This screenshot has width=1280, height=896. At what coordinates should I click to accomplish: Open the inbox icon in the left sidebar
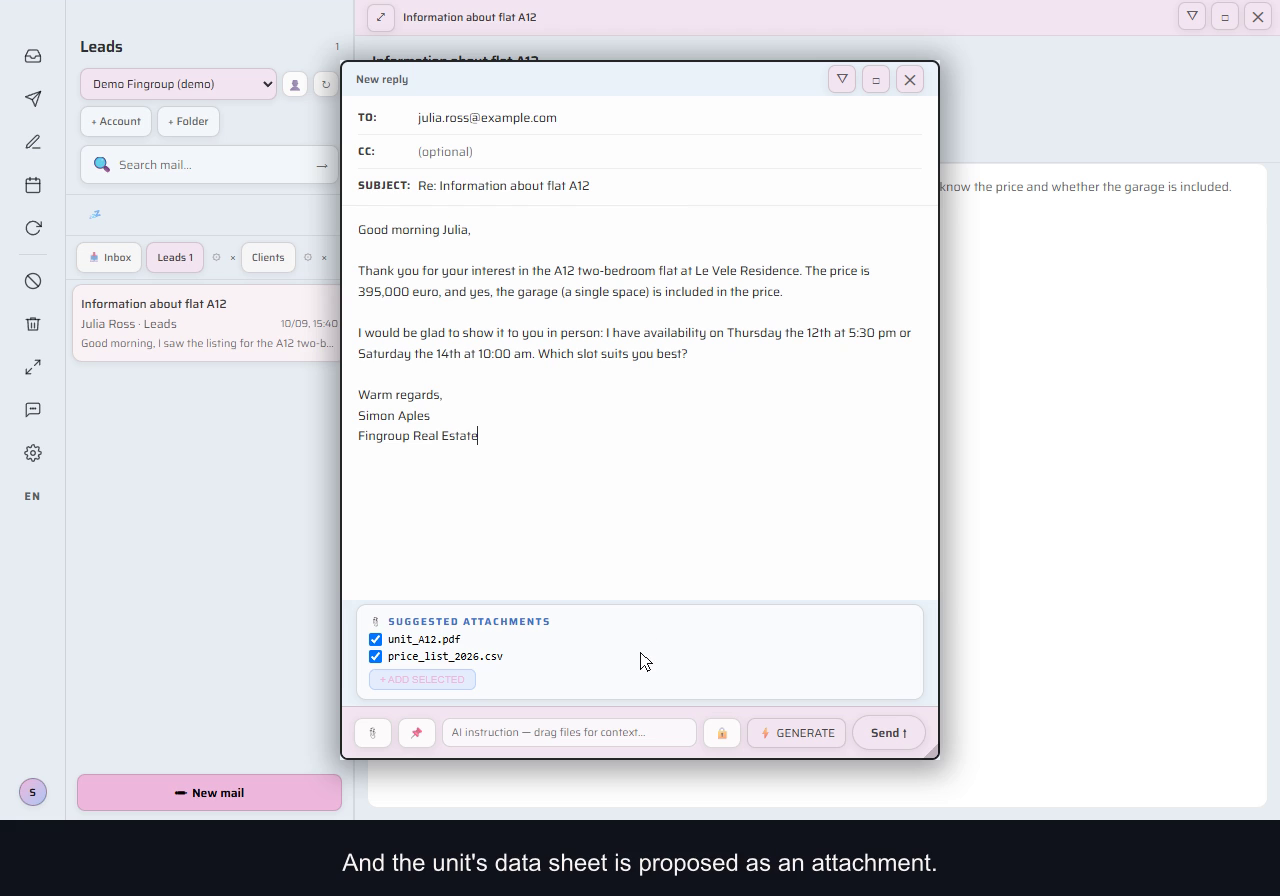[33, 56]
